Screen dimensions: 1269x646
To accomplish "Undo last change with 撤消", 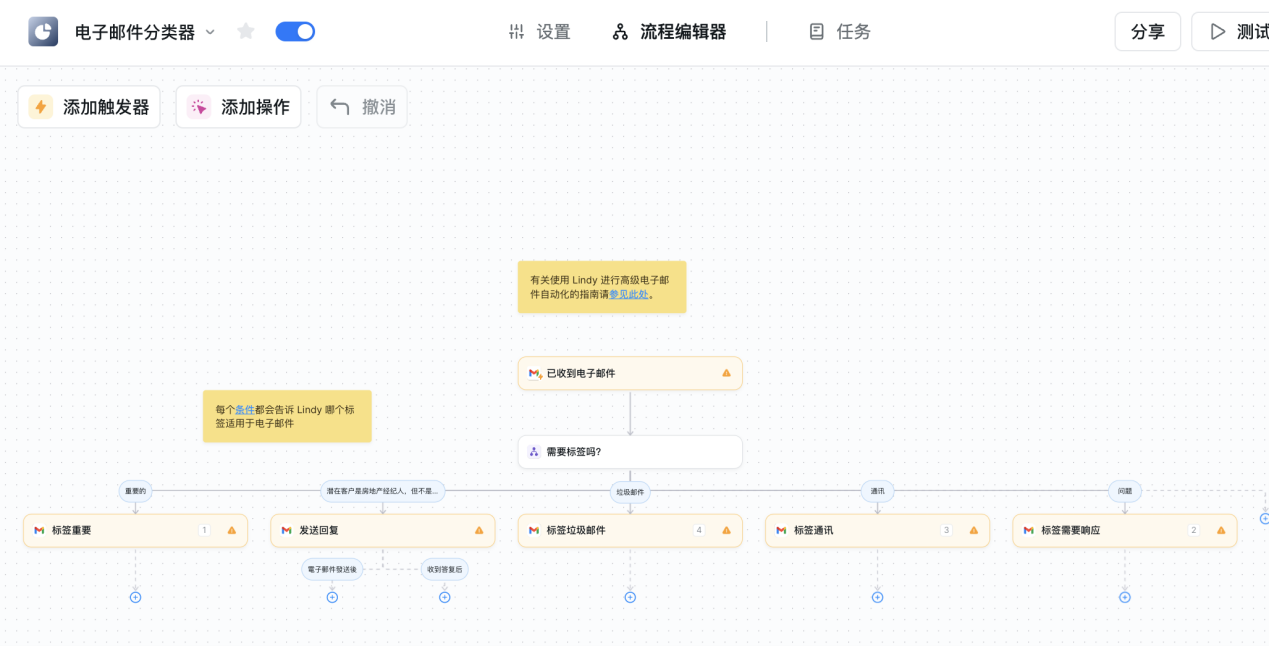I will (362, 107).
